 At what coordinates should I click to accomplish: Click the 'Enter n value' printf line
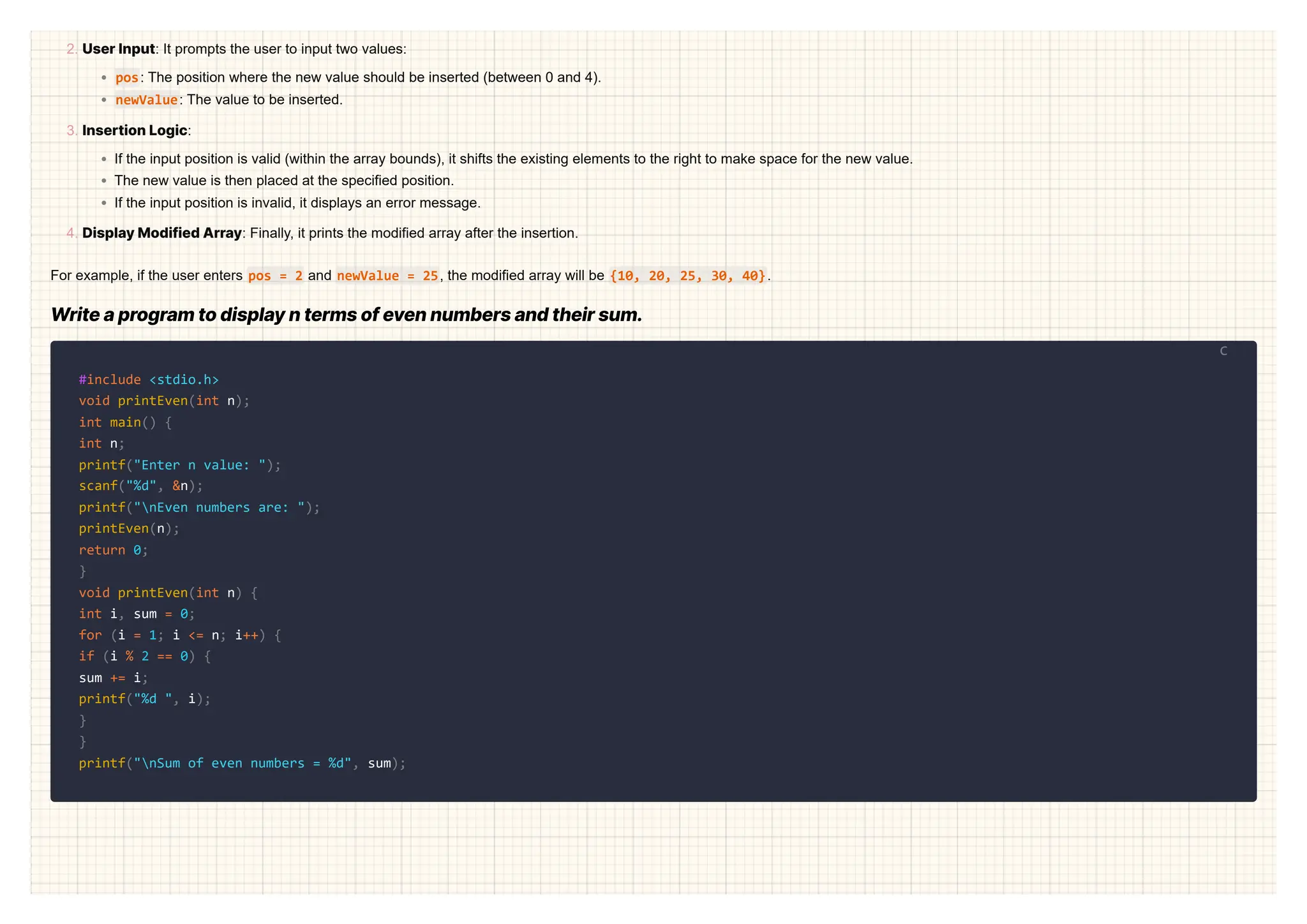[179, 465]
